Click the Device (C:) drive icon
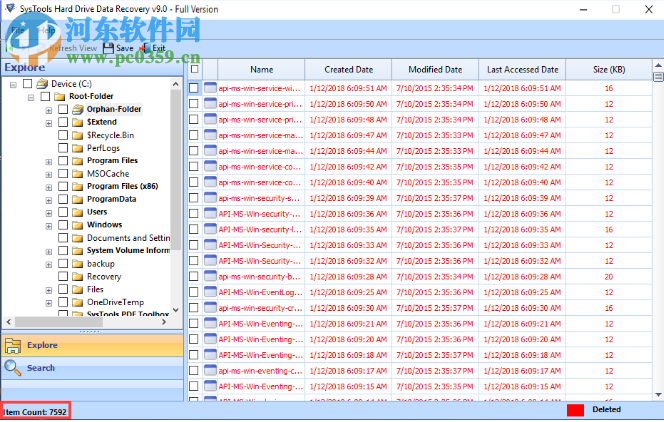The height and width of the screenshot is (422, 664). [x=42, y=84]
